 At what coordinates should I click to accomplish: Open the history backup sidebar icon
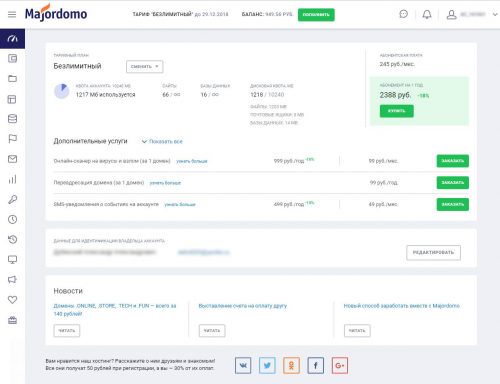(12, 239)
